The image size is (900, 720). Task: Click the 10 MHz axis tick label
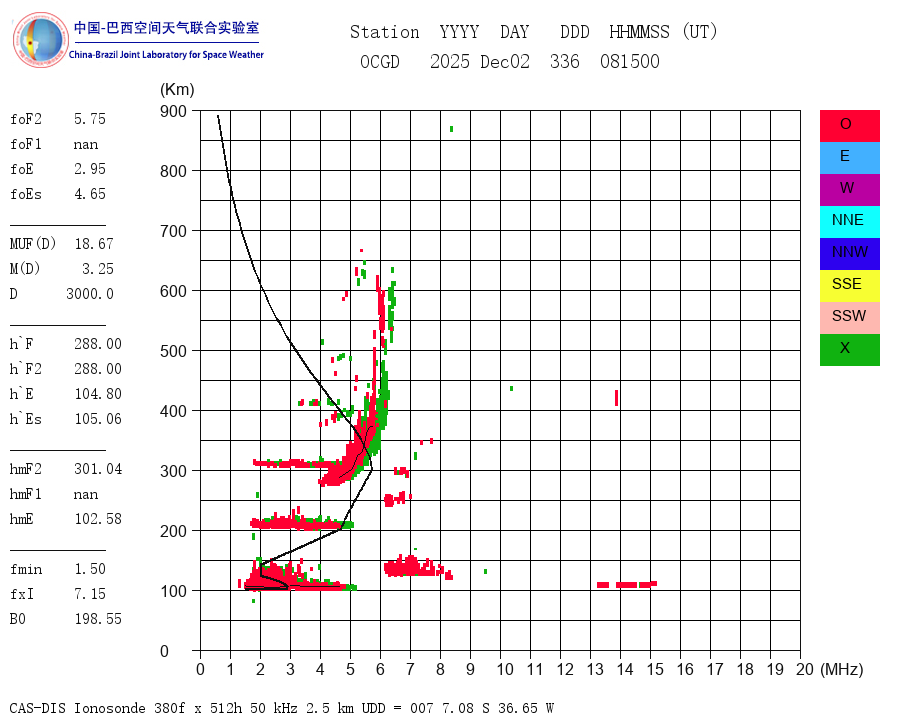coord(505,669)
